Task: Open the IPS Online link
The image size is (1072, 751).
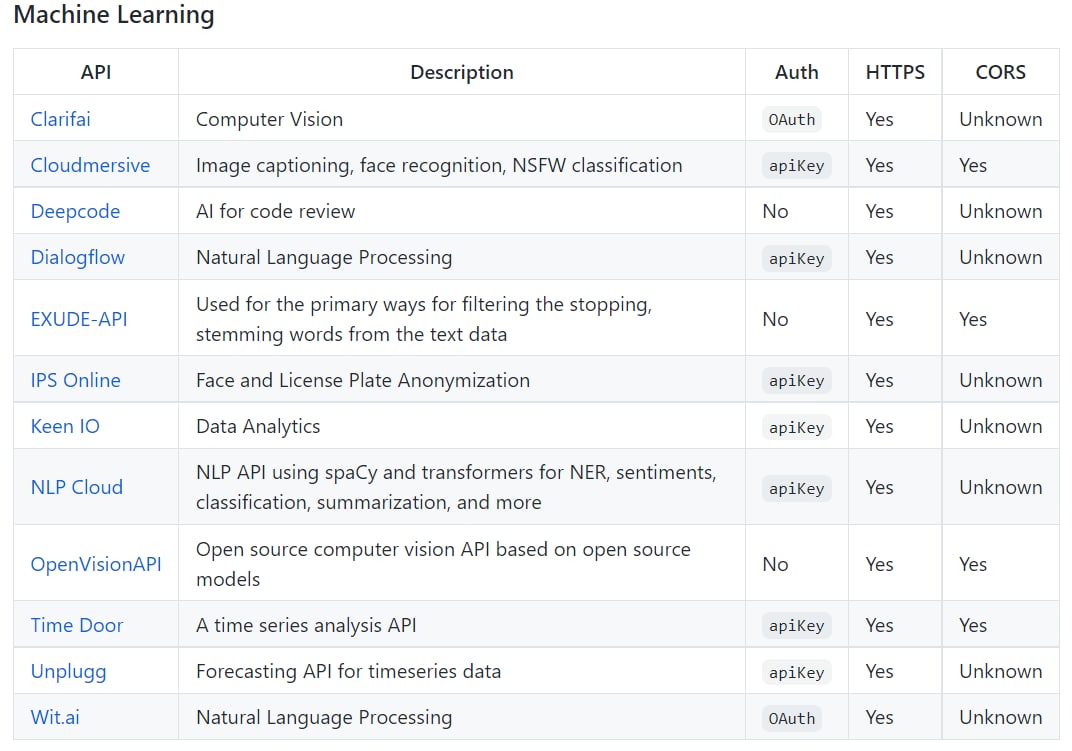Action: 75,380
